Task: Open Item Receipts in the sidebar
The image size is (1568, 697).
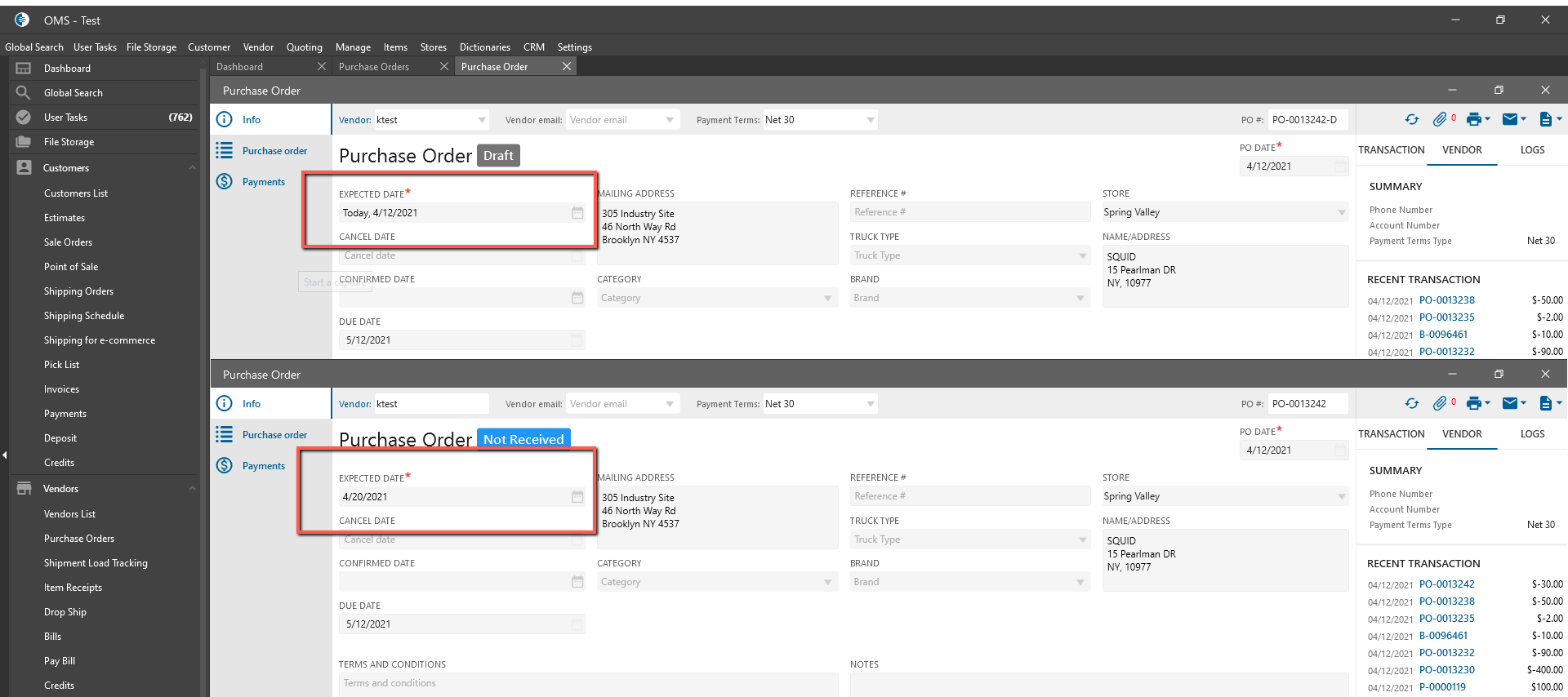Action: pos(73,588)
